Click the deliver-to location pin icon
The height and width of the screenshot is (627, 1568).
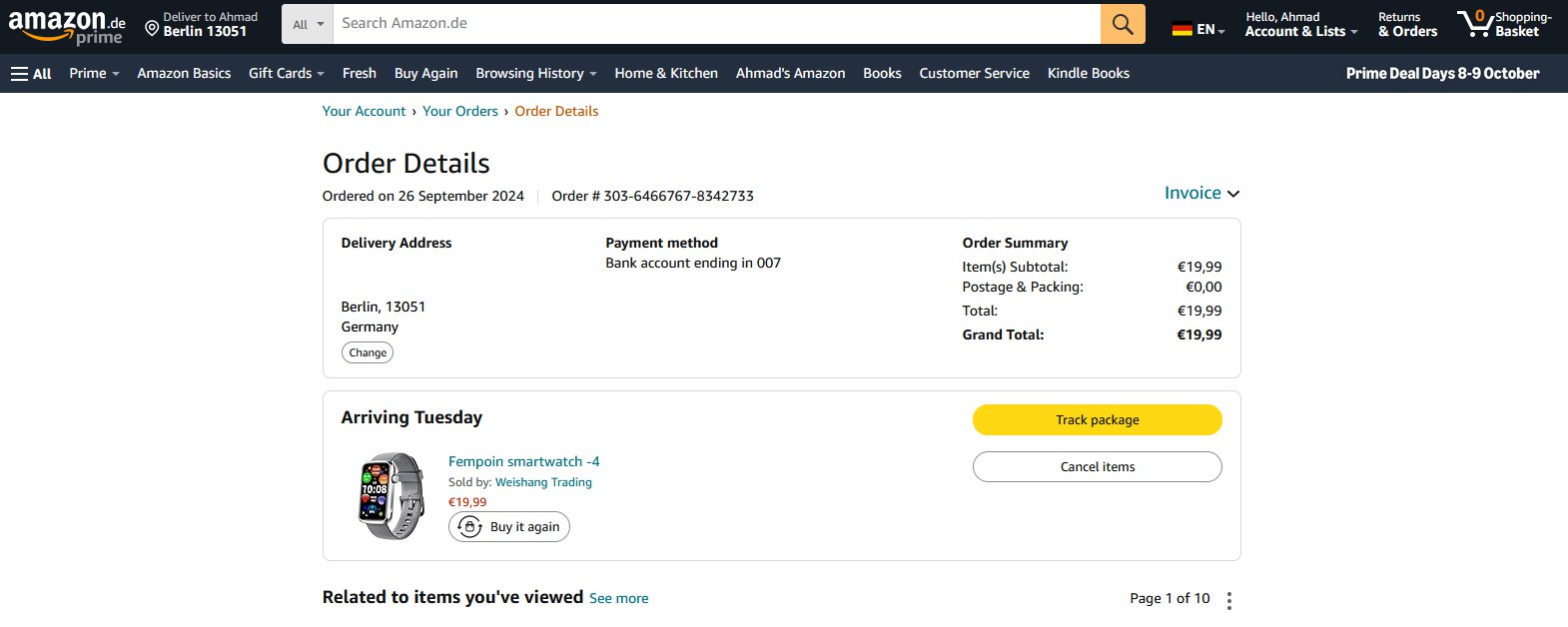click(x=152, y=29)
